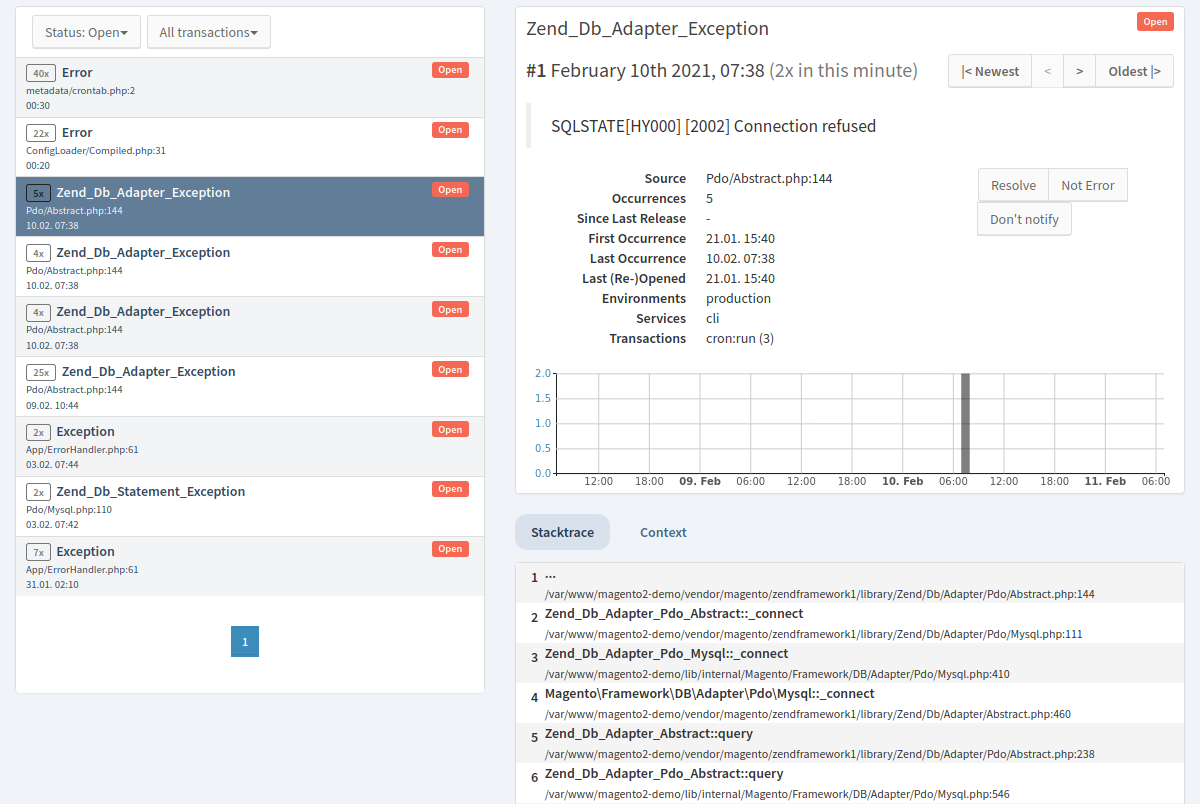Click the 22x occurrence count badge
The image size is (1204, 804).
click(41, 133)
